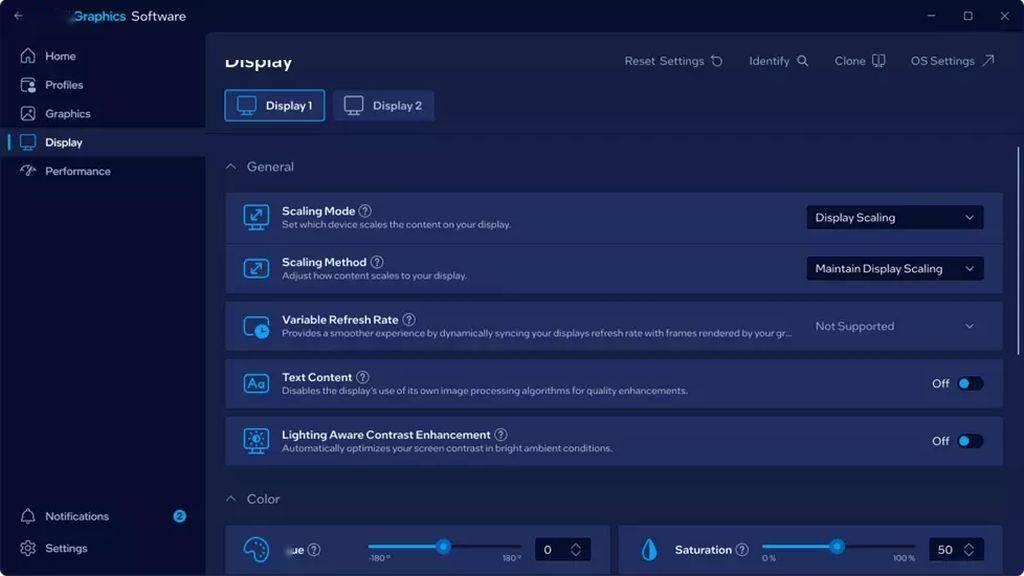The height and width of the screenshot is (576, 1024).
Task: Toggle Lighting Aware Contrast Enhancement switch
Action: coord(970,441)
